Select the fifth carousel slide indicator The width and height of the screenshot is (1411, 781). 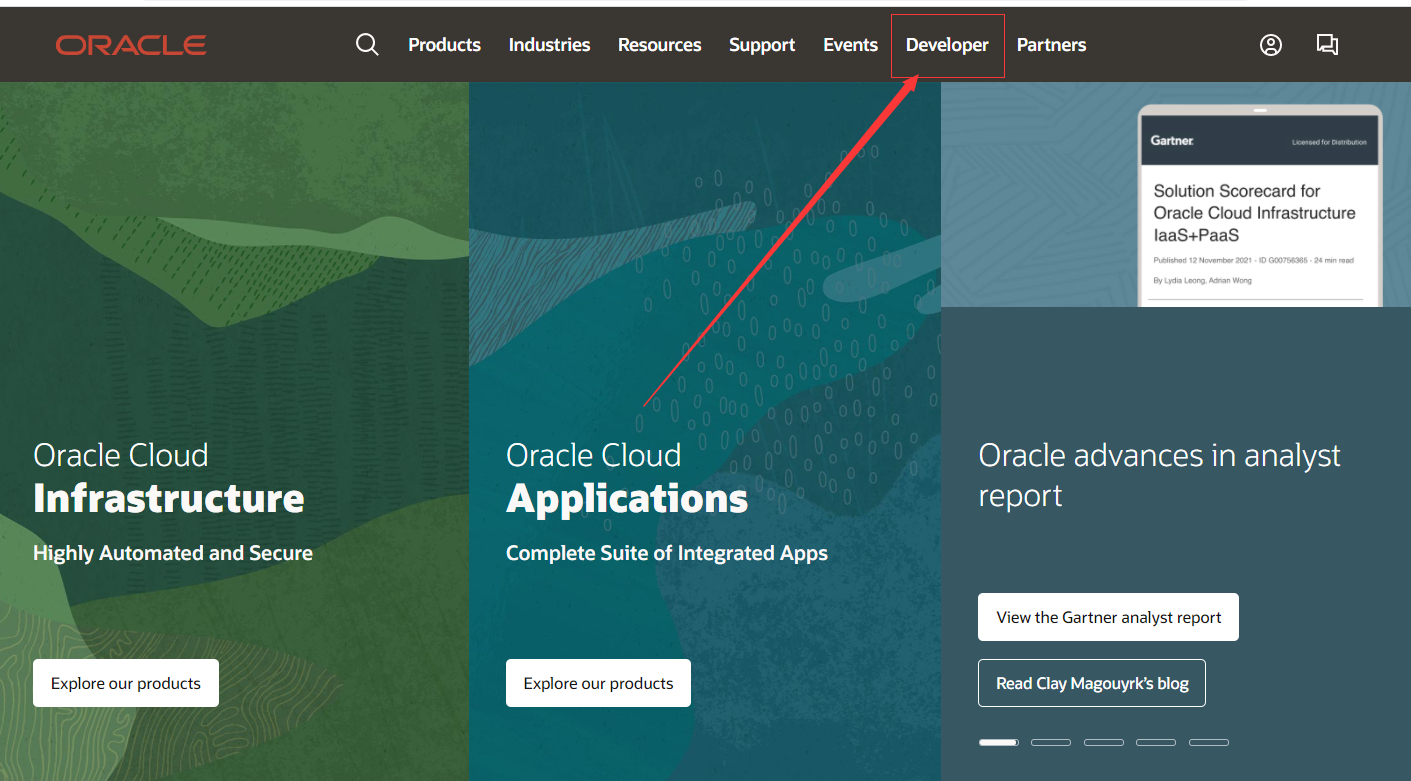[1209, 742]
